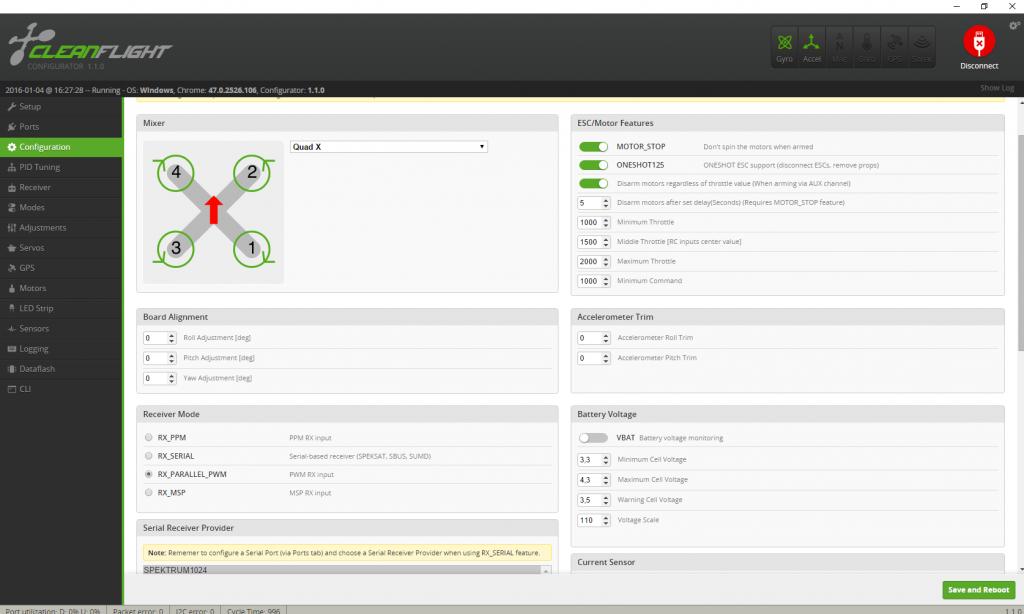The image size is (1024, 614).
Task: Enable VBAT battery voltage monitoring
Action: (x=594, y=438)
